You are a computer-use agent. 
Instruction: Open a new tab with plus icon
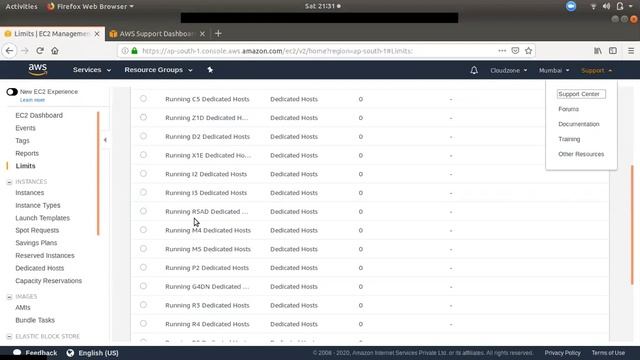click(218, 33)
